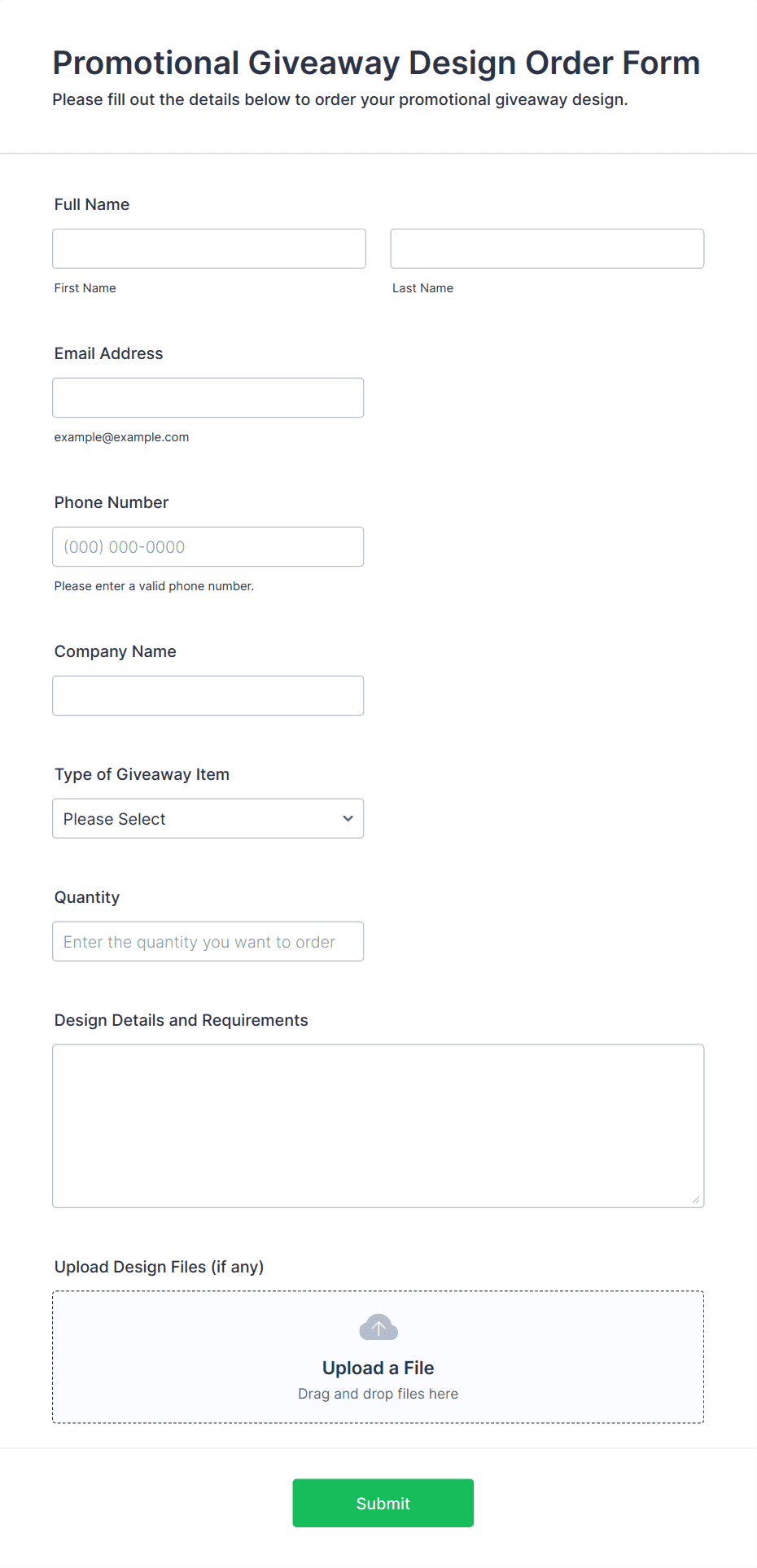Click the Promotional Giveaway Design Order Form title
This screenshot has height=1568, width=757.
[x=376, y=63]
